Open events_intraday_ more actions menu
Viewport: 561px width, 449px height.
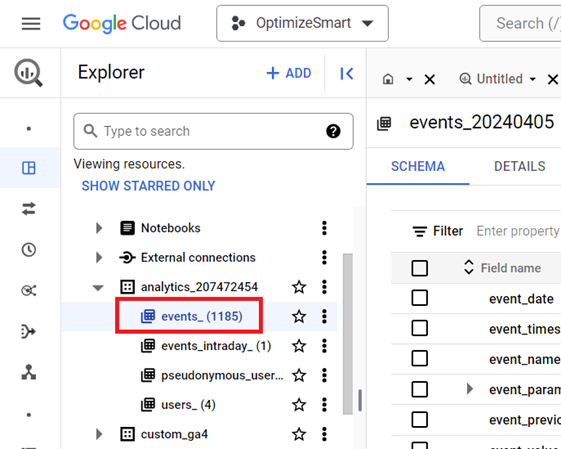tap(325, 346)
